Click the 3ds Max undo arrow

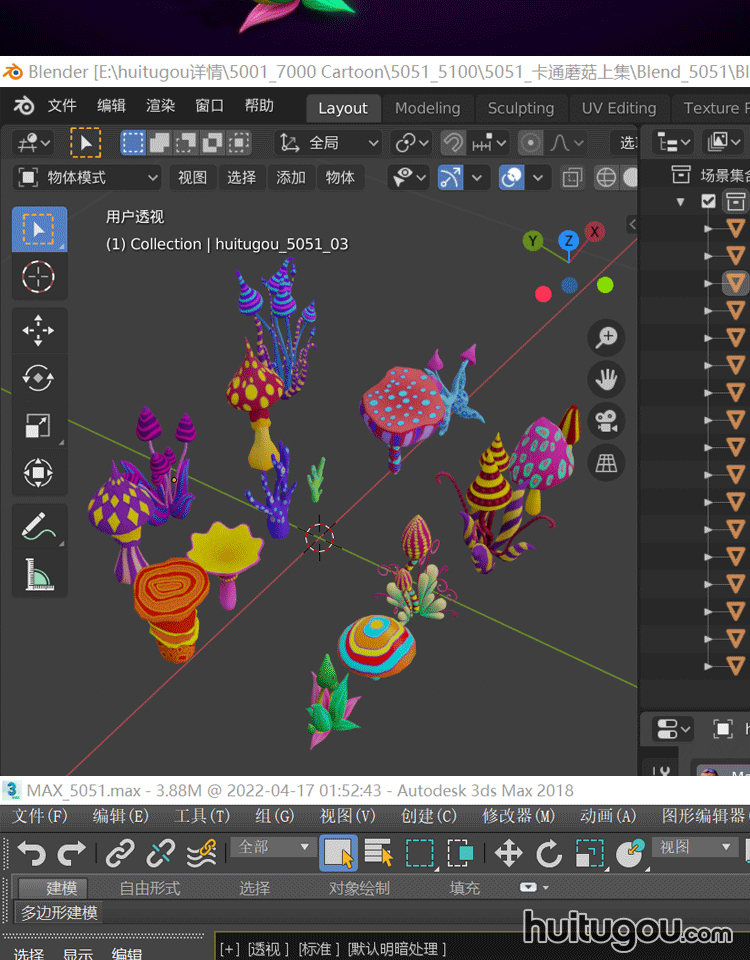tap(31, 853)
